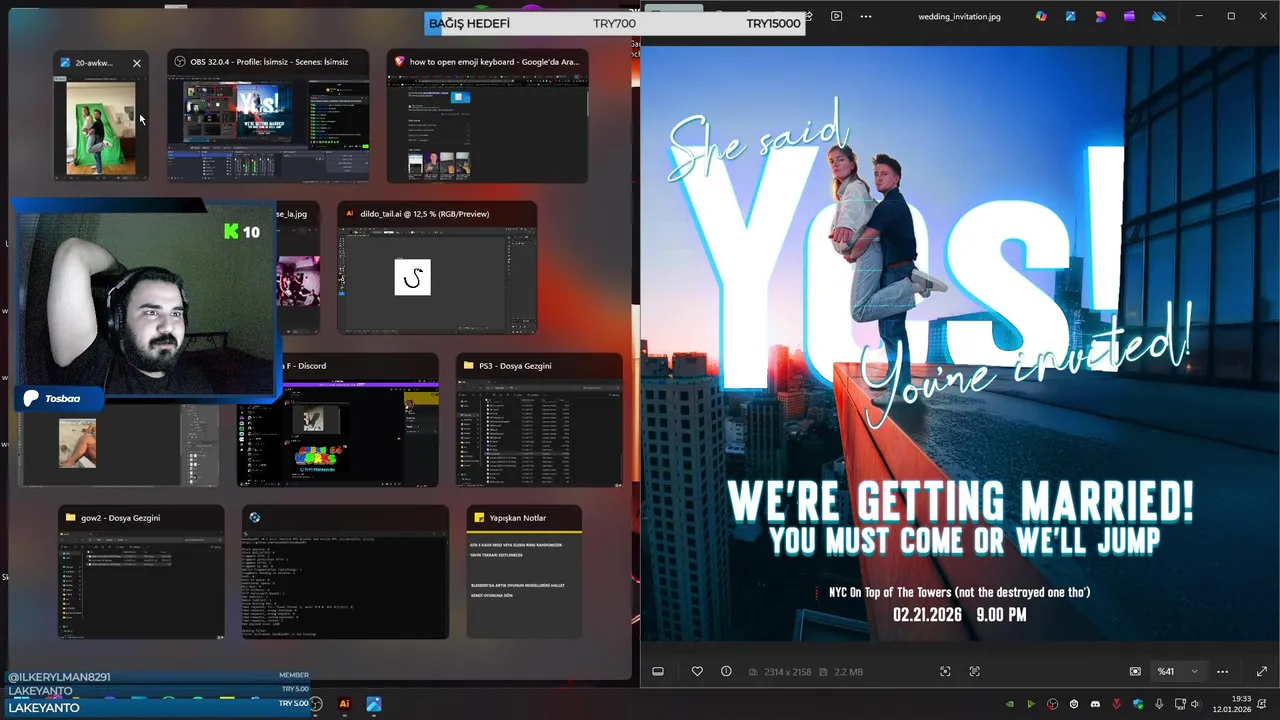Open the three-dot menu beside zoom dropdown

pos(1222,671)
